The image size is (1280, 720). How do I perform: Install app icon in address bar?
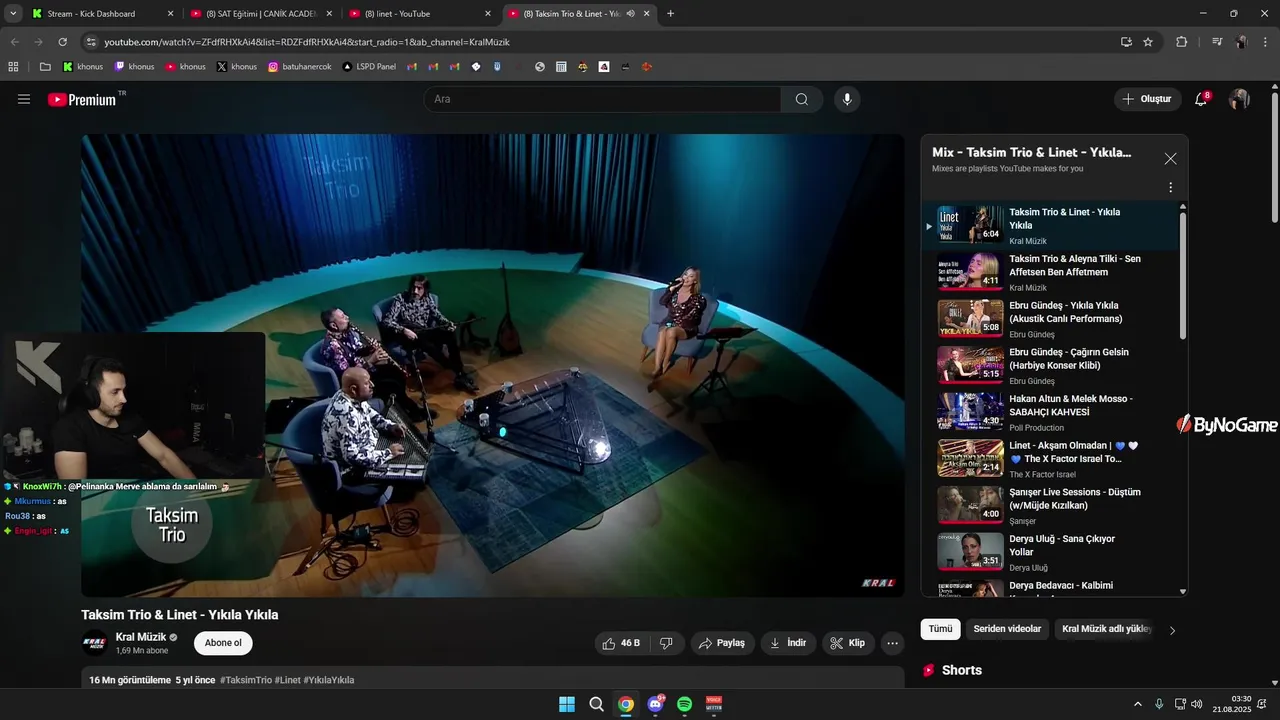(1126, 42)
